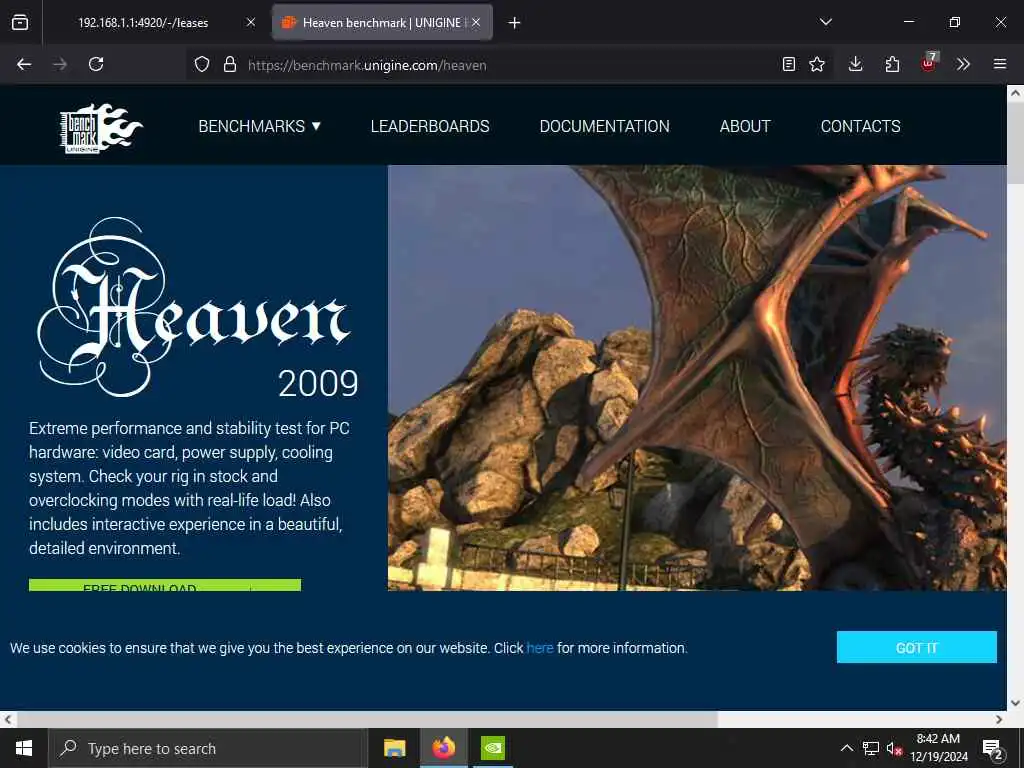The height and width of the screenshot is (768, 1024).
Task: Open the notification center icon
Action: coord(993,749)
